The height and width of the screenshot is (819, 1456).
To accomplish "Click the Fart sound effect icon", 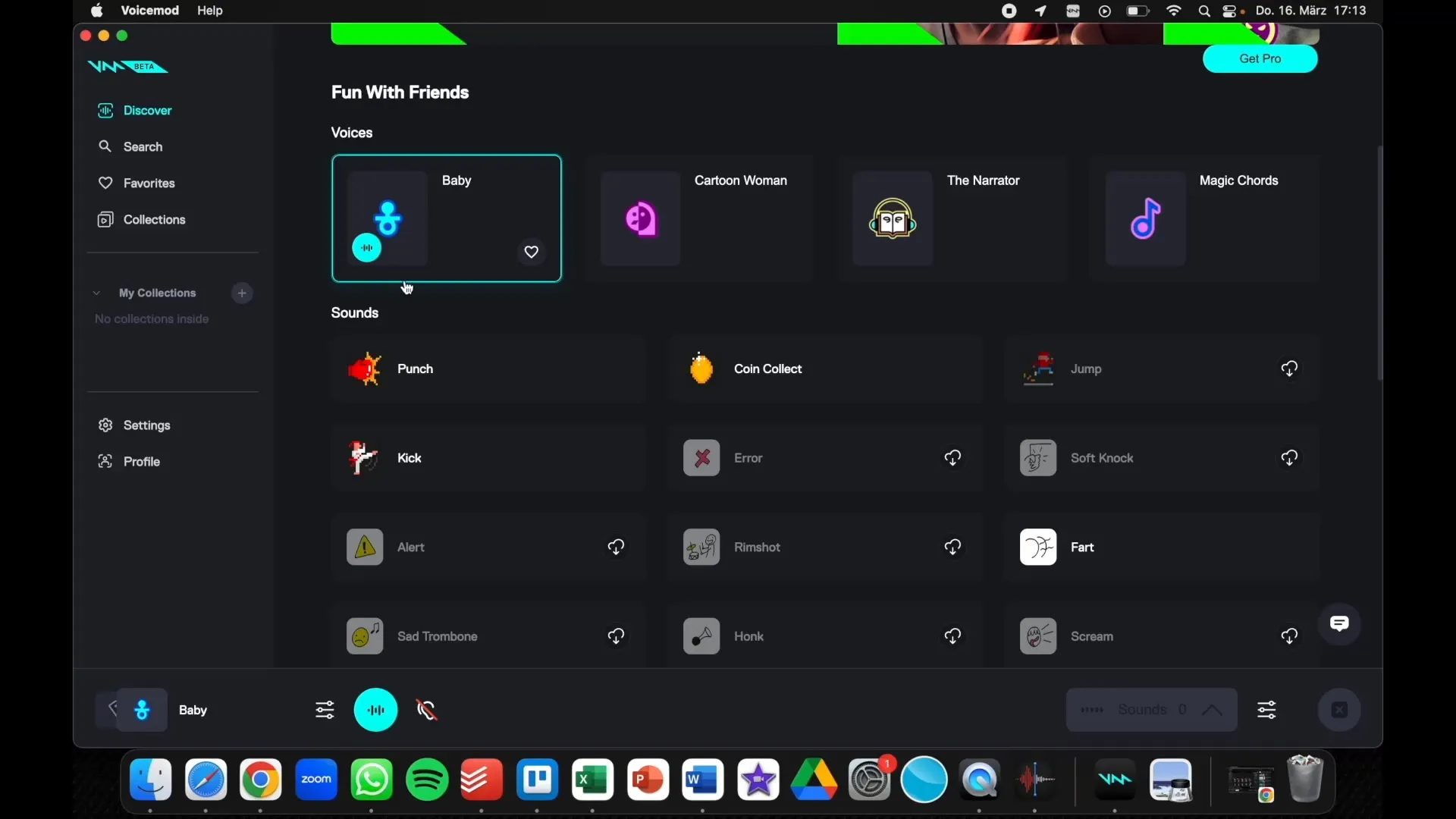I will tap(1038, 546).
